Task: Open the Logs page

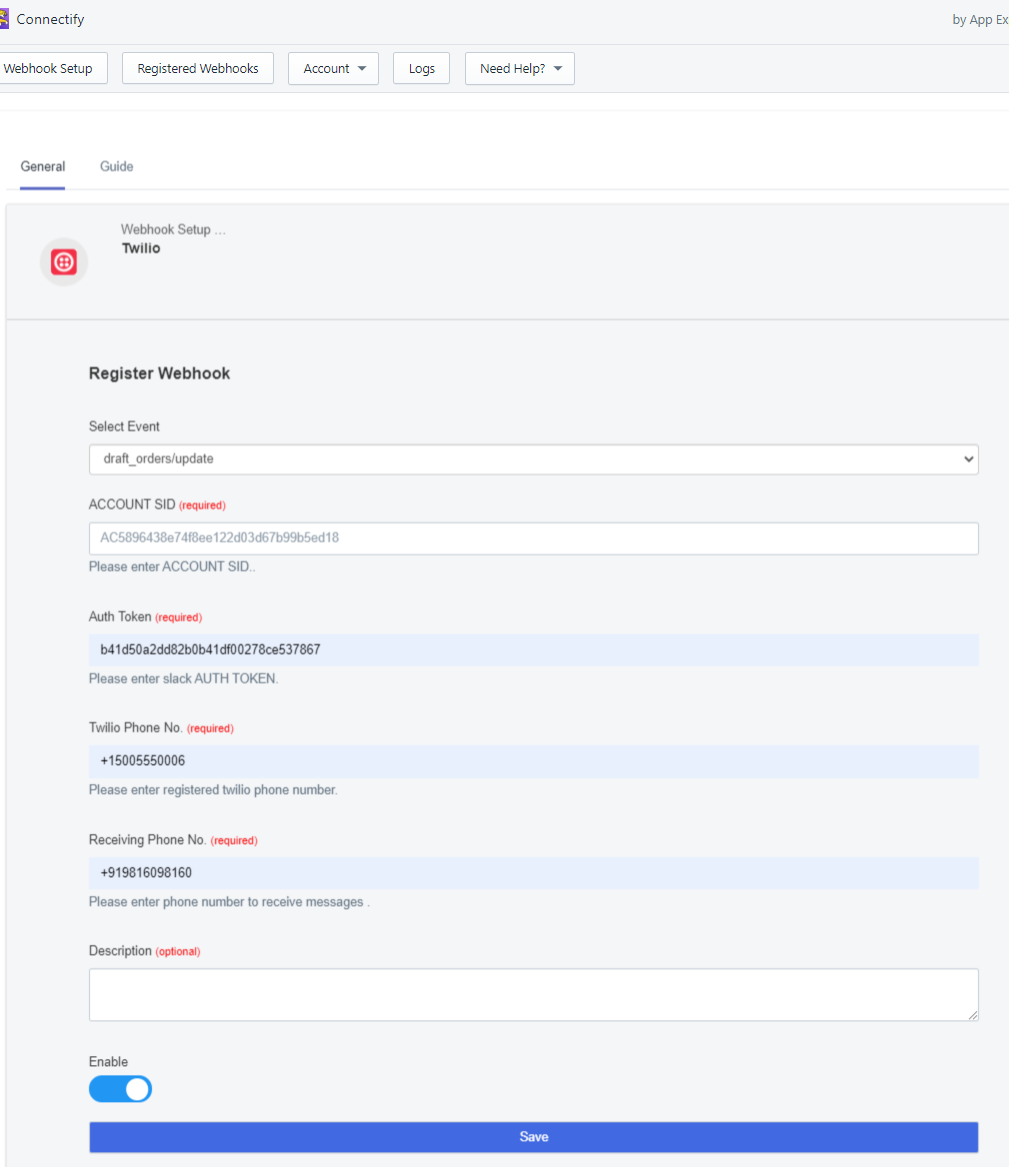Action: click(x=421, y=68)
